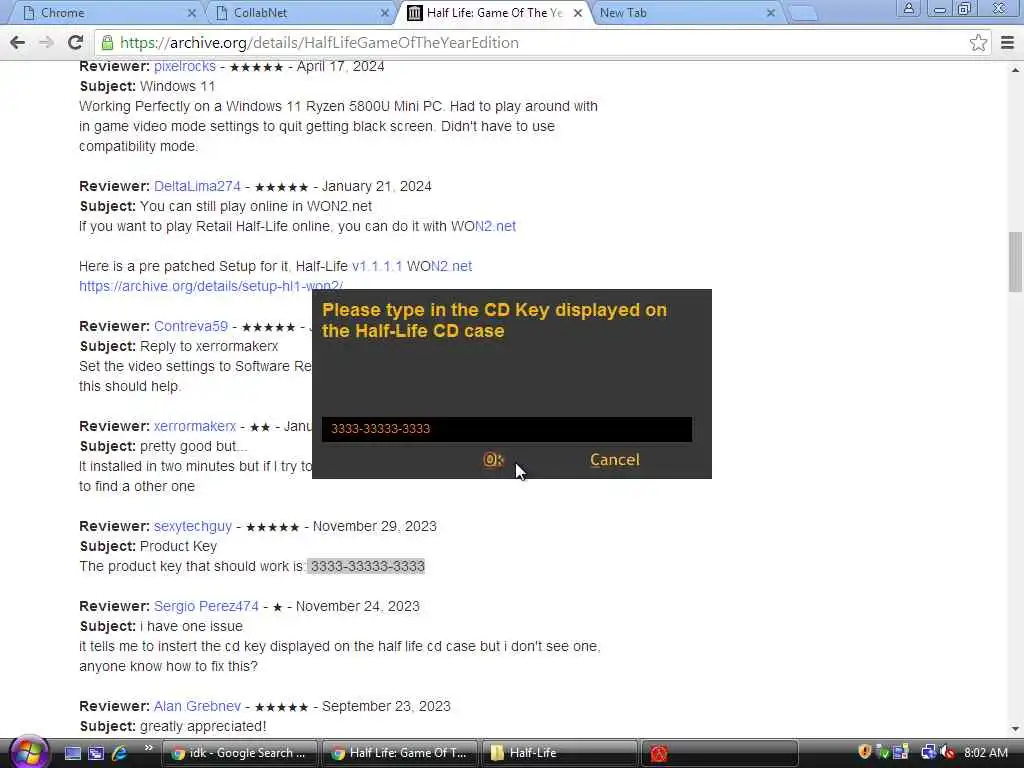Open the v1.1.1.1 WON2.net link
Viewport: 1024px width, 768px height.
[x=411, y=266]
